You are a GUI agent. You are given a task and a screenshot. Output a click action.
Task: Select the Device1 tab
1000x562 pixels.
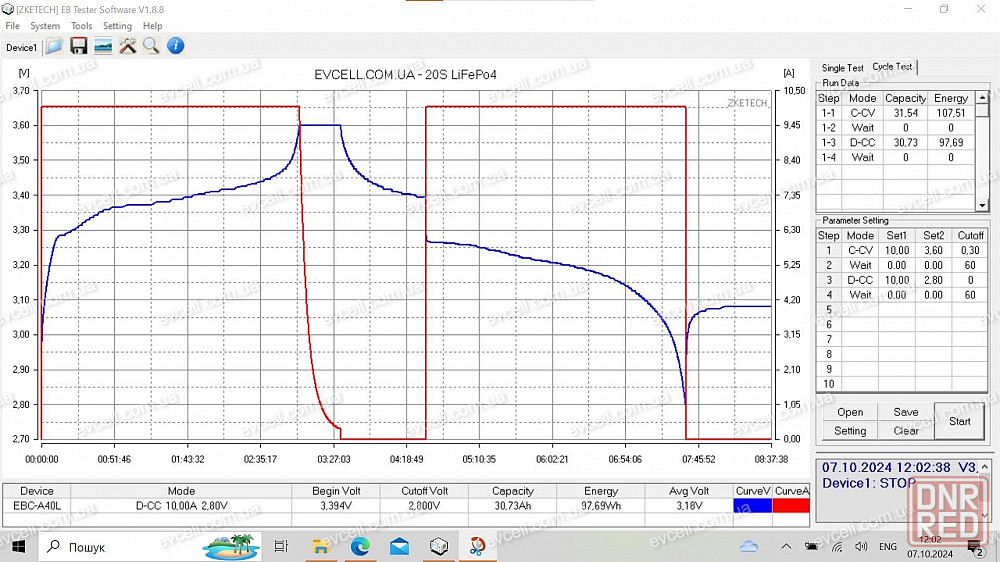tap(21, 47)
